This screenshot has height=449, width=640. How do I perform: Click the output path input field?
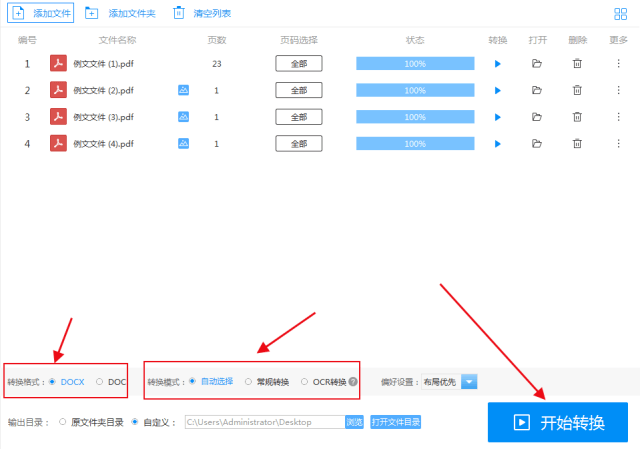tap(265, 422)
